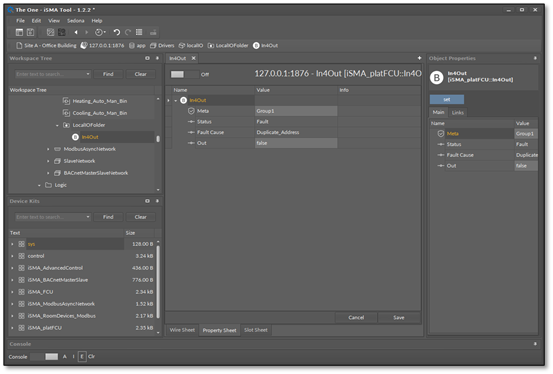Image resolution: width=553 pixels, height=374 pixels.
Task: Click the plus icon to add tab
Action: 419,58
